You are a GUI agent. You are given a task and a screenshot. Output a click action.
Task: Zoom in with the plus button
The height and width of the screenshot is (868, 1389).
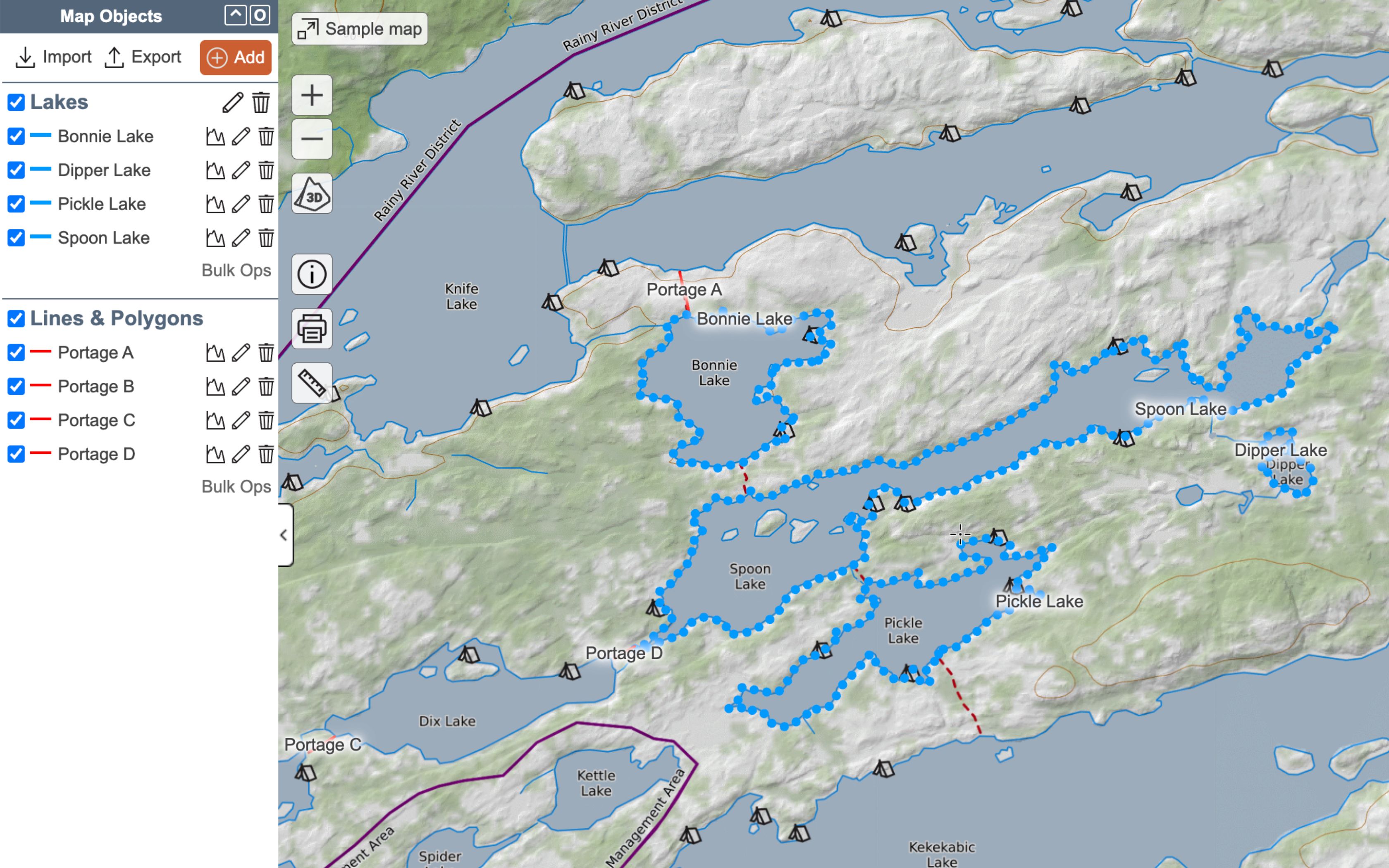coord(312,95)
